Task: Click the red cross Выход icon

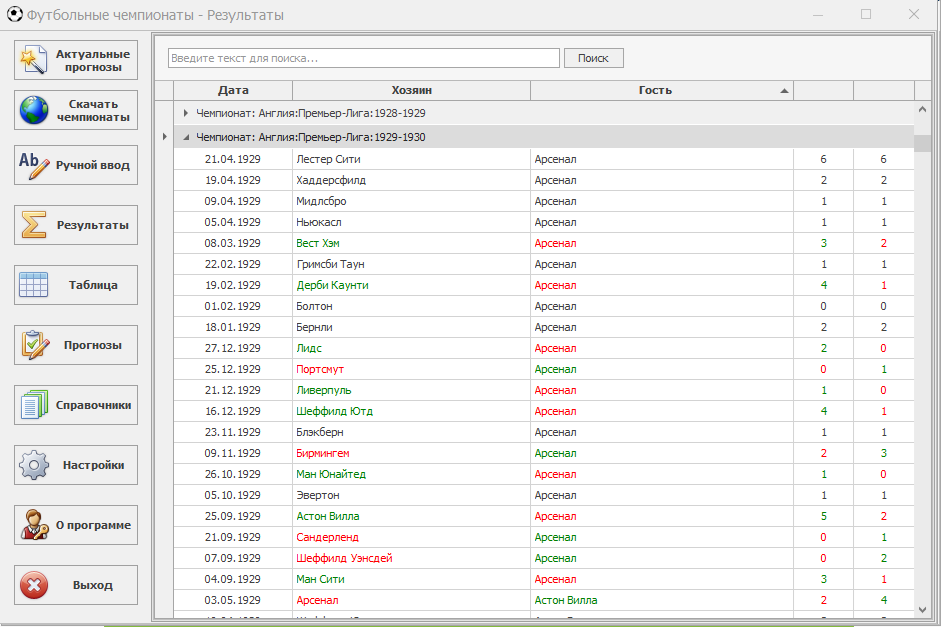Action: [34, 585]
